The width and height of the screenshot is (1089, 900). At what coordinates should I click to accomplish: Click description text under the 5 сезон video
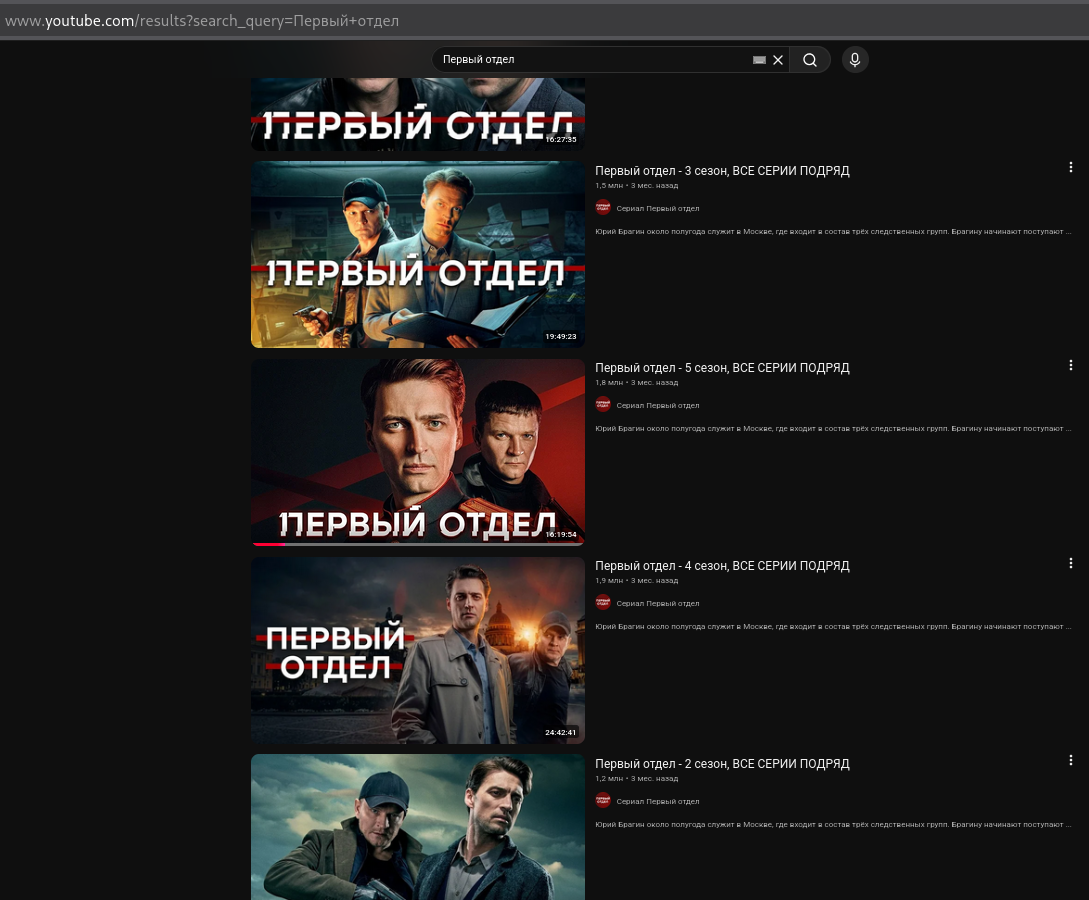click(833, 428)
